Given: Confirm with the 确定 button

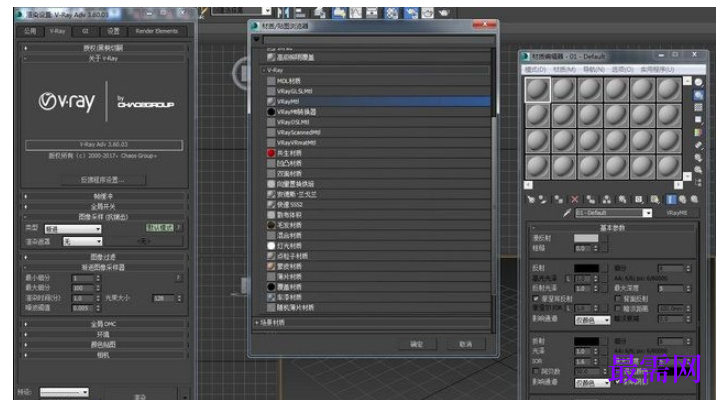Looking at the screenshot, I should [416, 344].
